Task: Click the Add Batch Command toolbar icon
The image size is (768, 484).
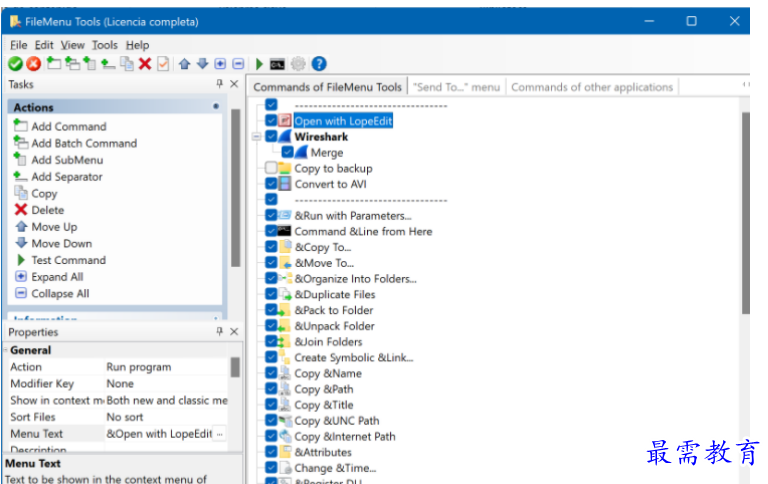Action: 72,63
